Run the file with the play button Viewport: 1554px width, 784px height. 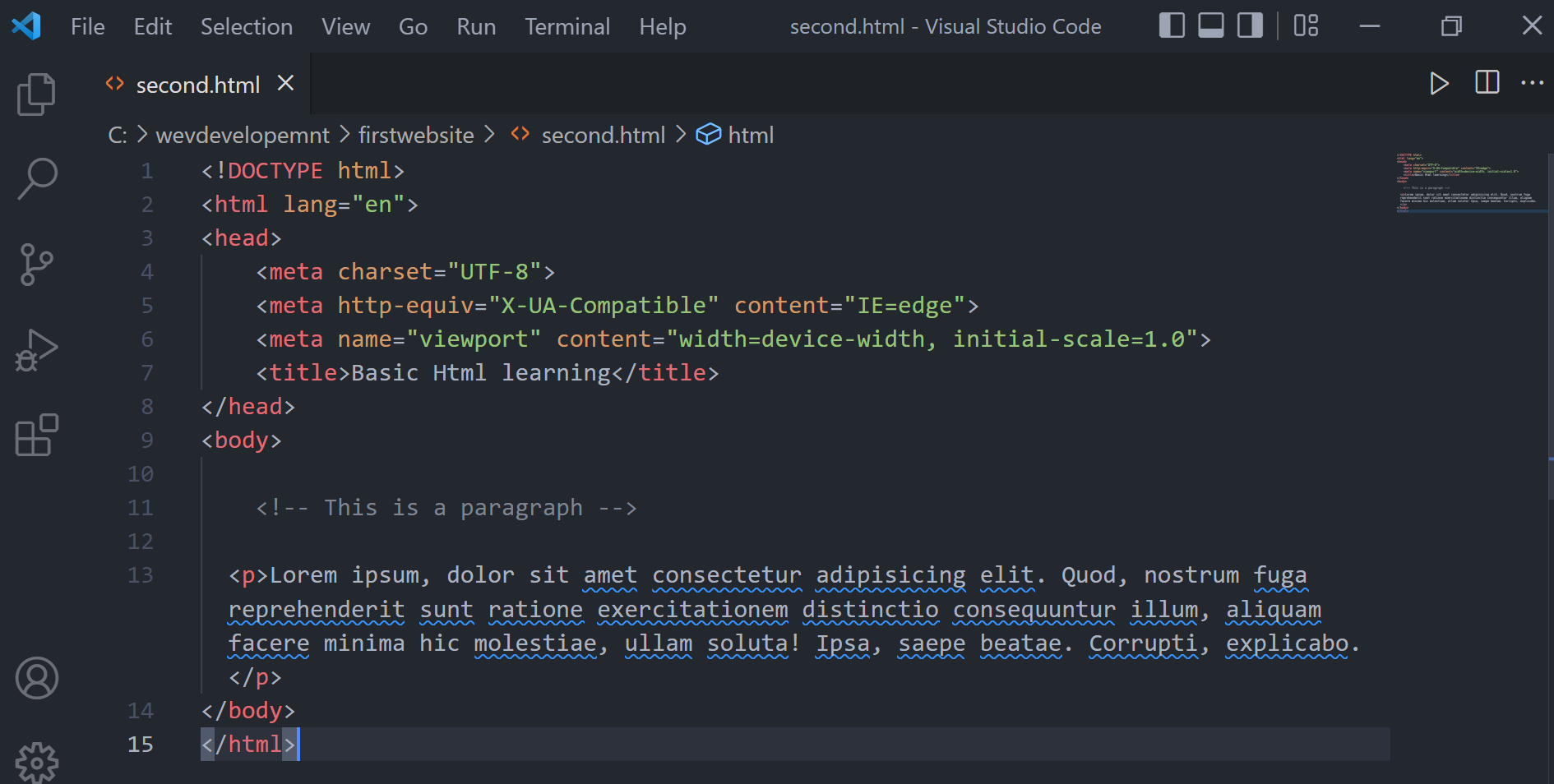(x=1439, y=83)
